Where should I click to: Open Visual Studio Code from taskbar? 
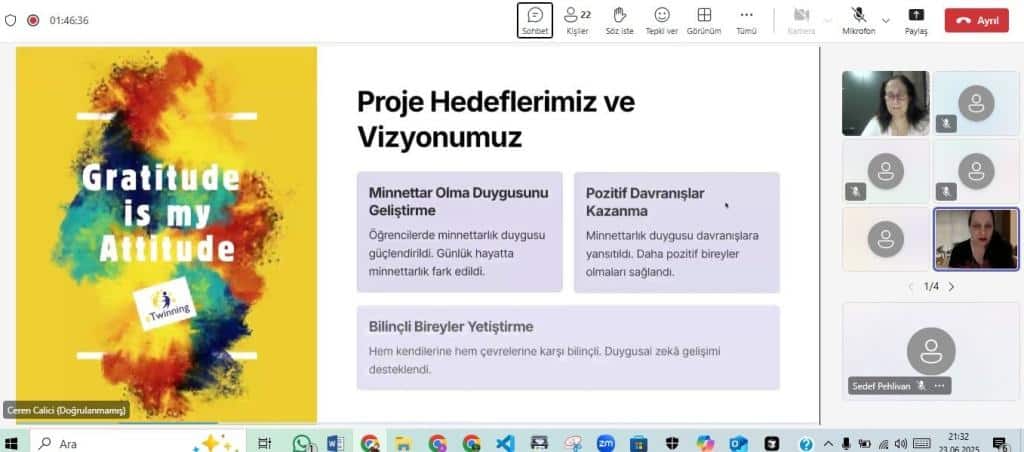pos(504,443)
